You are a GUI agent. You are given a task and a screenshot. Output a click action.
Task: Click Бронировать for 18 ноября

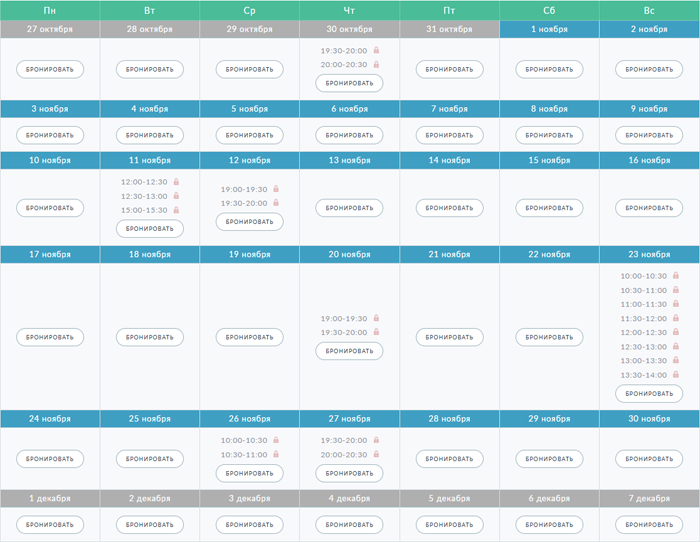click(149, 337)
